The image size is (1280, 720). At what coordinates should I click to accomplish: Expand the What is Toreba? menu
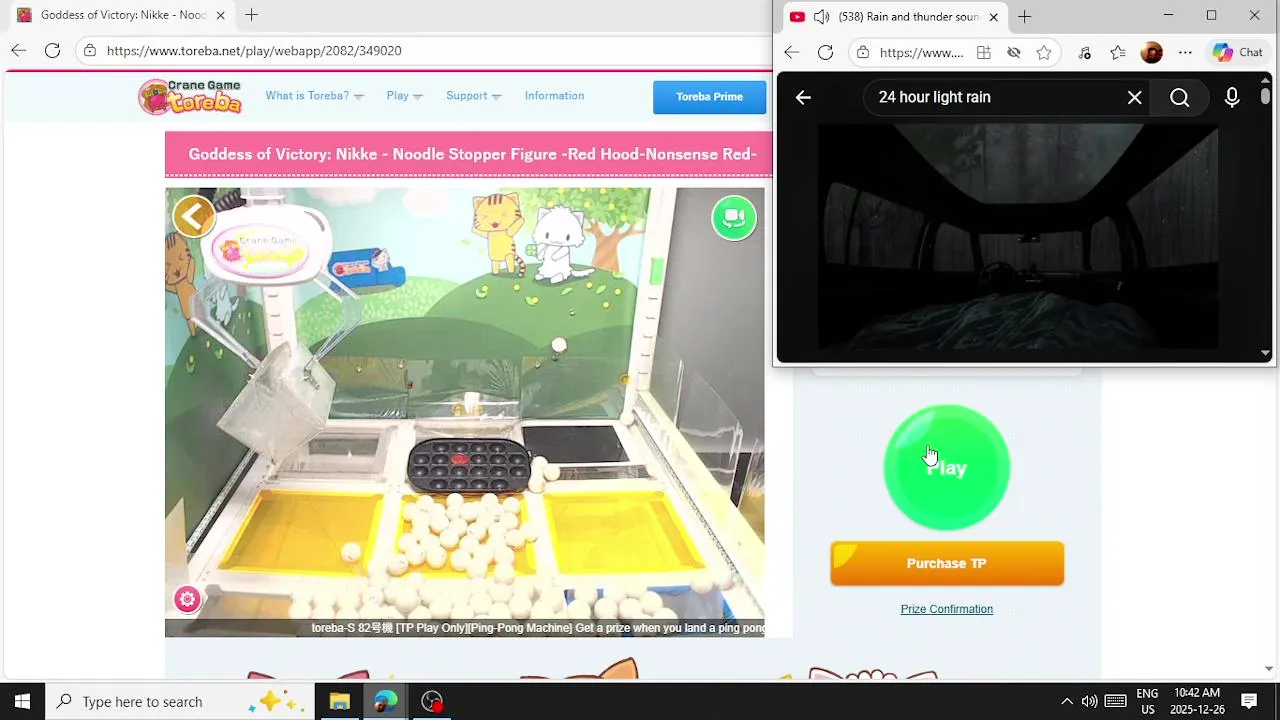tap(314, 96)
